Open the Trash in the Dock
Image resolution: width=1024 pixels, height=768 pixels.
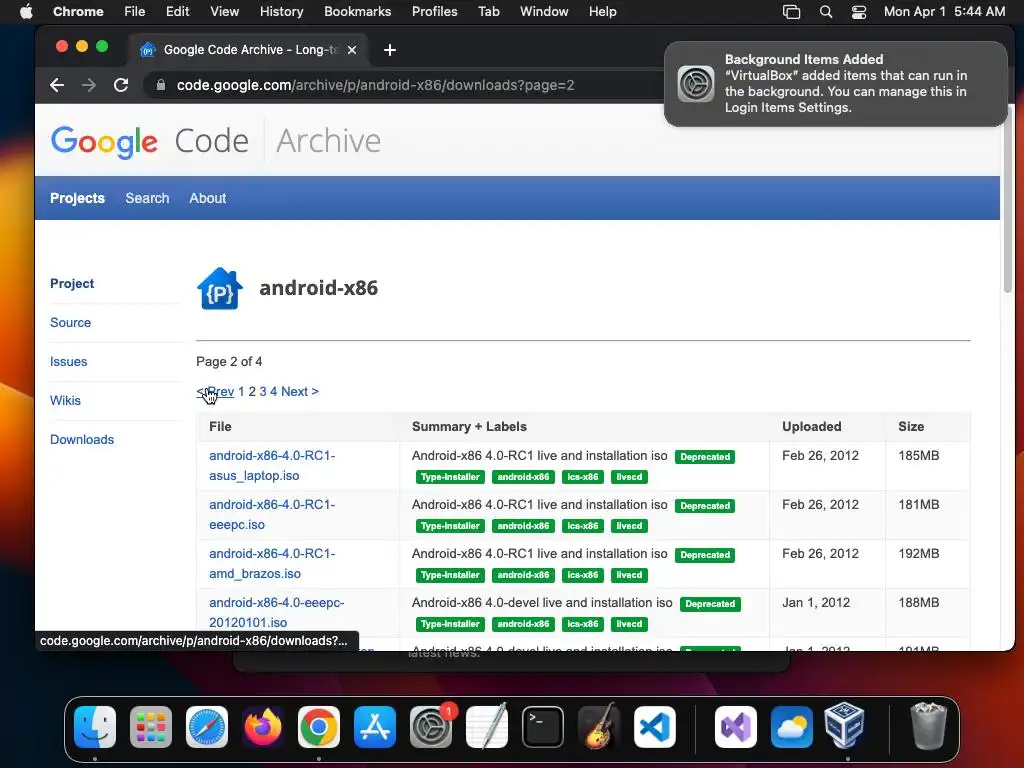coord(928,726)
